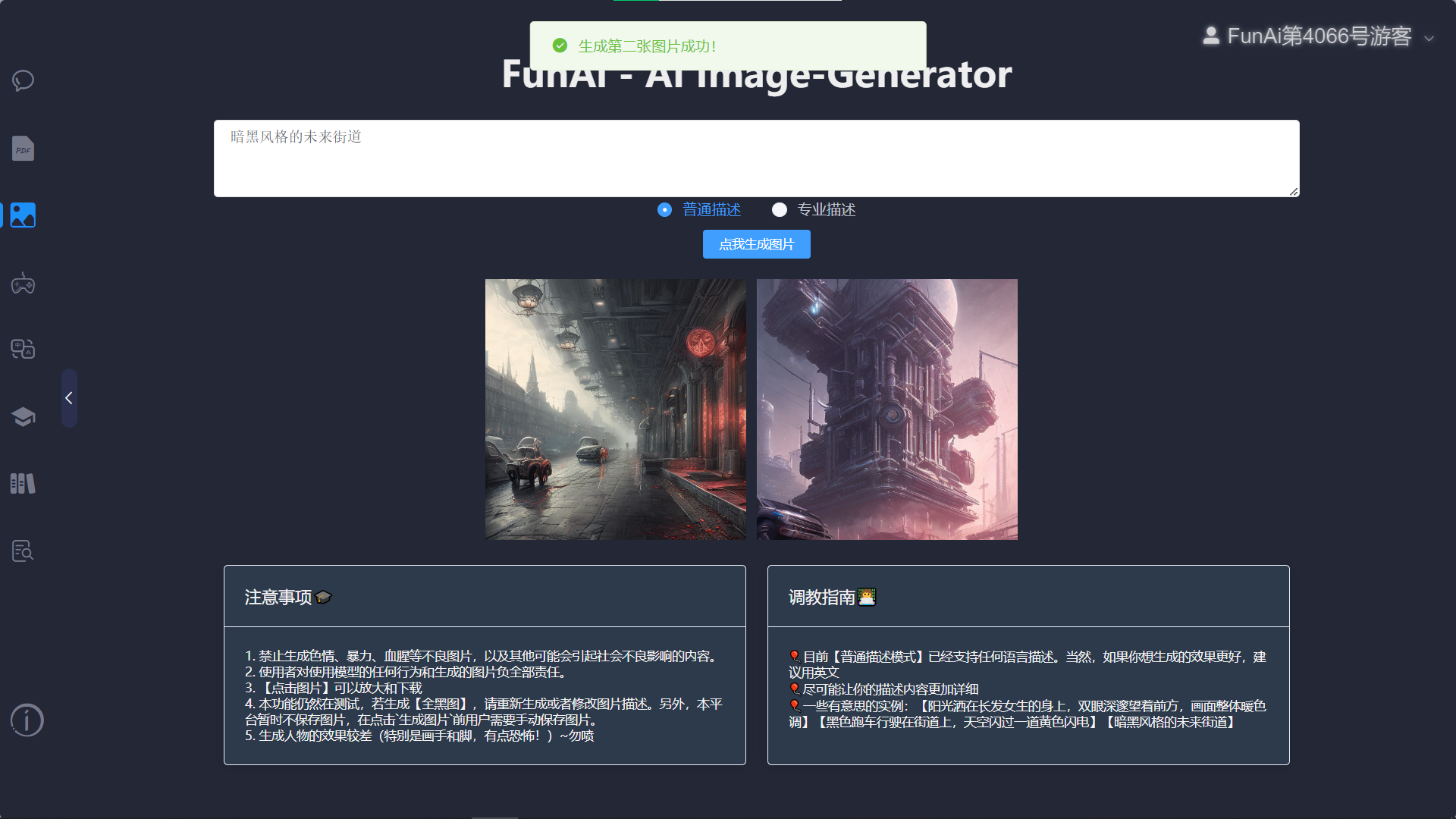Open the chat bubble sidebar icon
The height and width of the screenshot is (819, 1456).
(x=23, y=80)
